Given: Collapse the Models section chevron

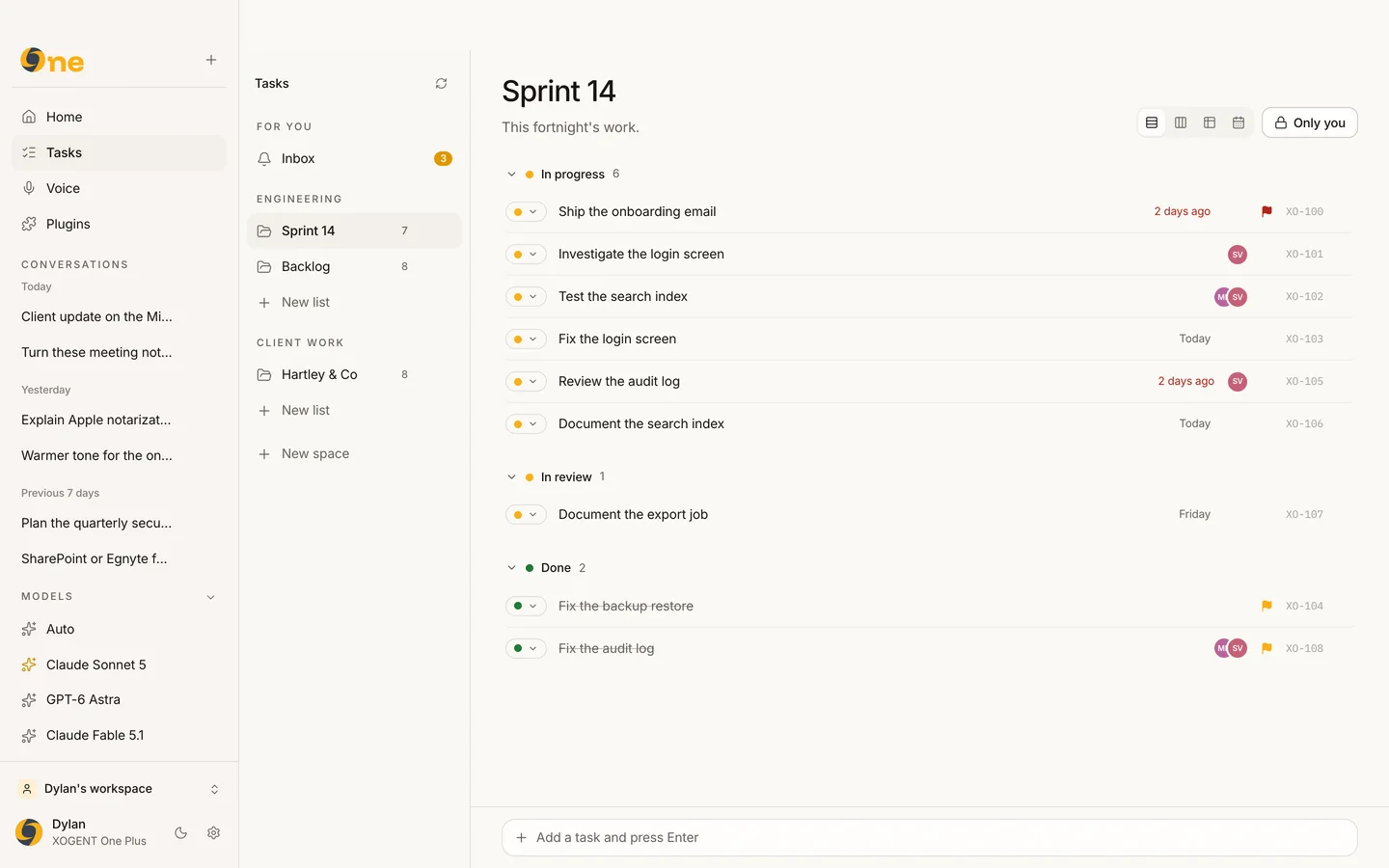Looking at the screenshot, I should point(211,597).
